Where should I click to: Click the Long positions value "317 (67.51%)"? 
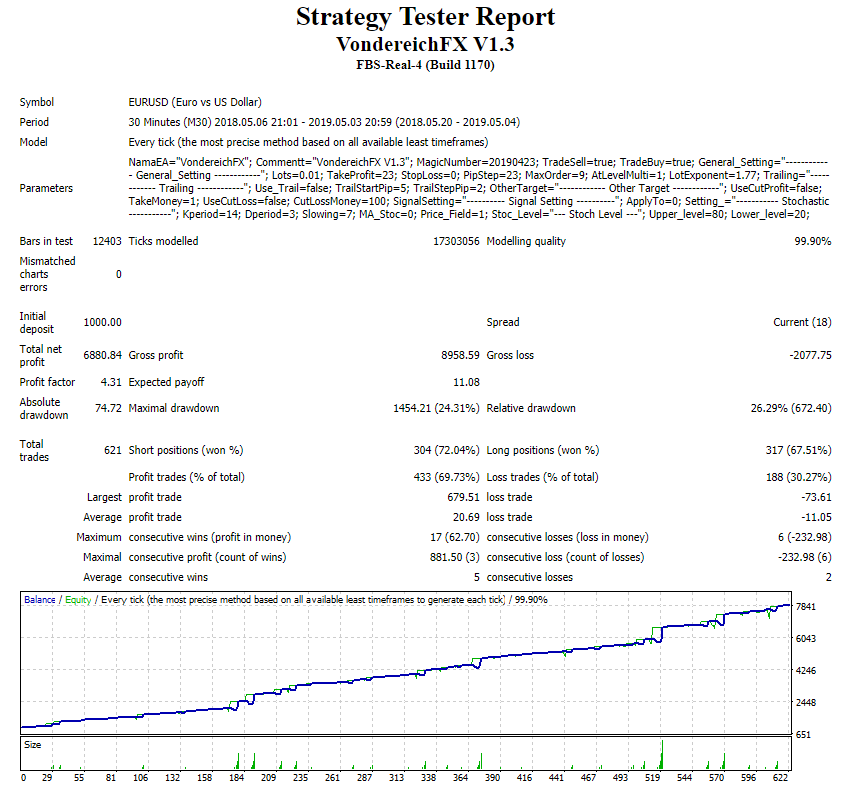coord(799,450)
